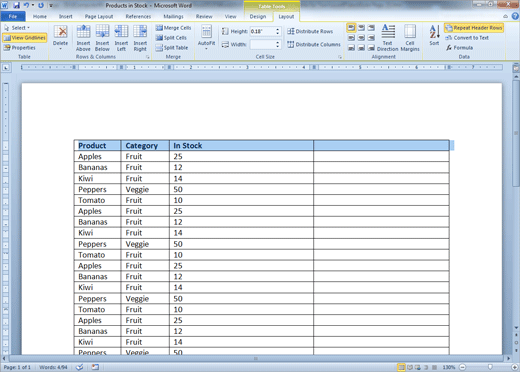
Task: Select Align Bottom Center alignment icon
Action: 361,48
